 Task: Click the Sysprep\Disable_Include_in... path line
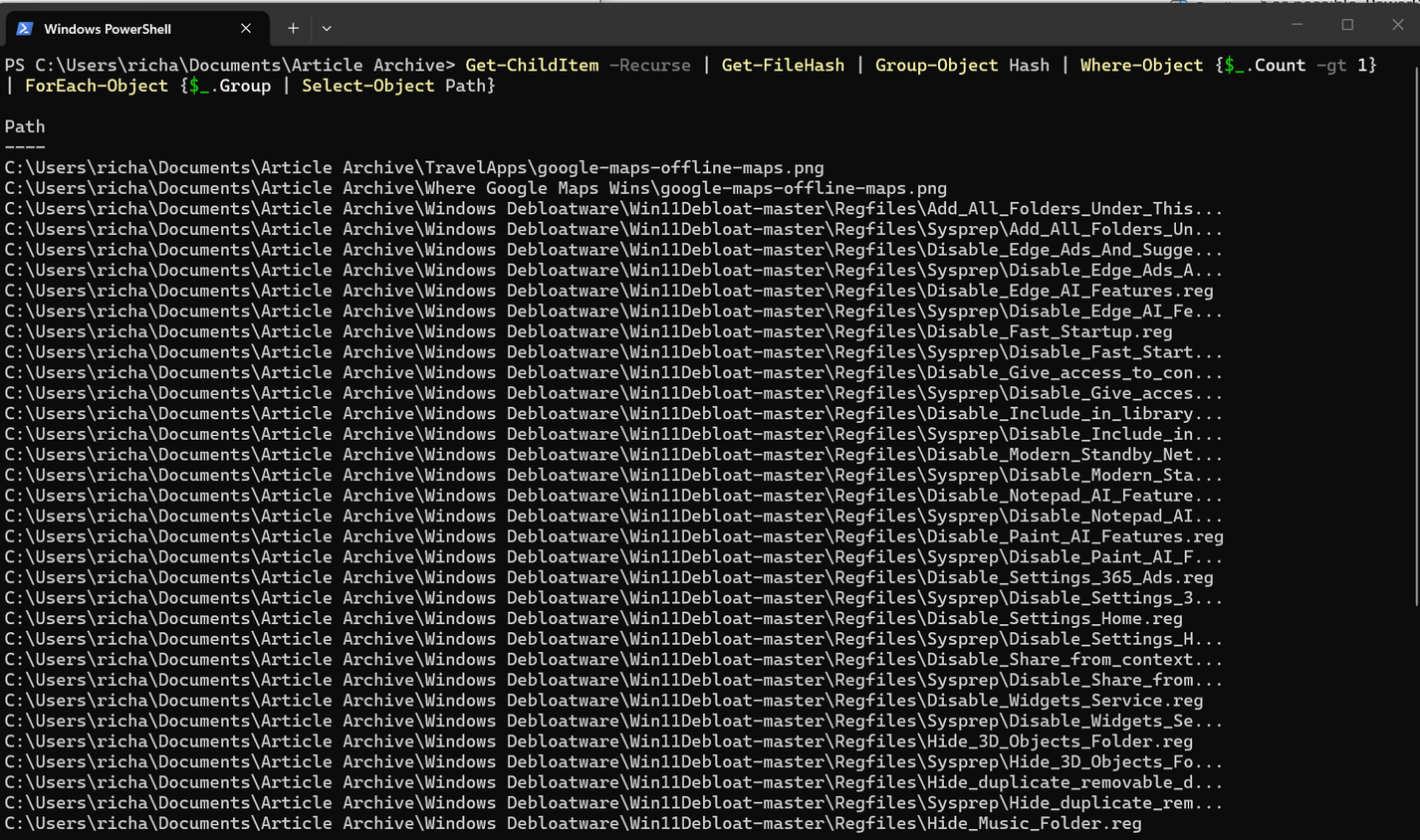(613, 434)
